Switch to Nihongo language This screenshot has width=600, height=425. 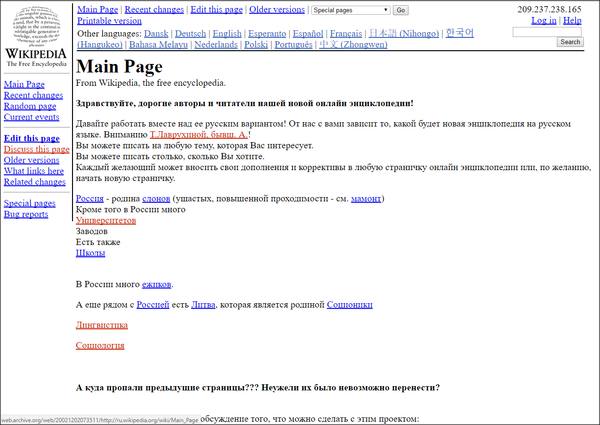click(x=404, y=34)
